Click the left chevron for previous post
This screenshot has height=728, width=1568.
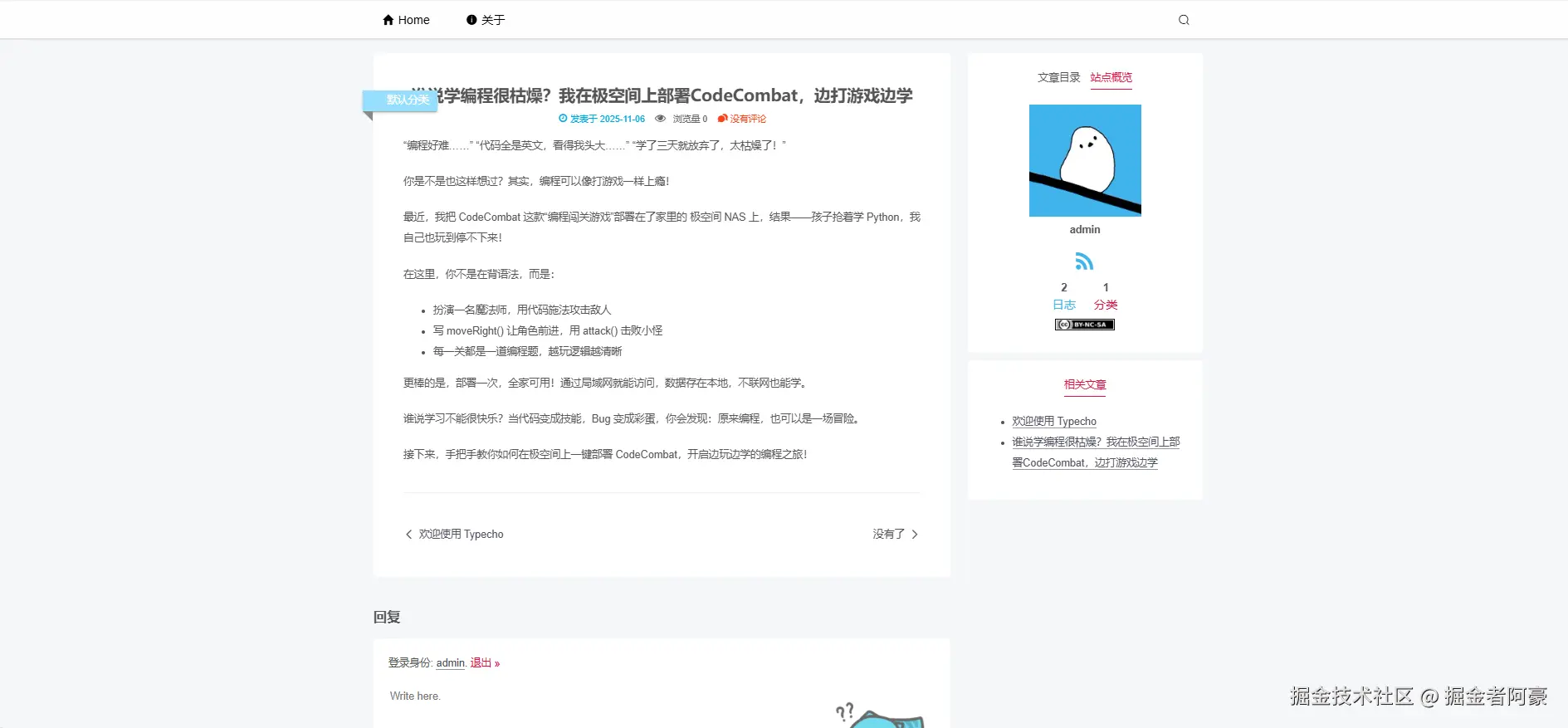click(x=408, y=535)
